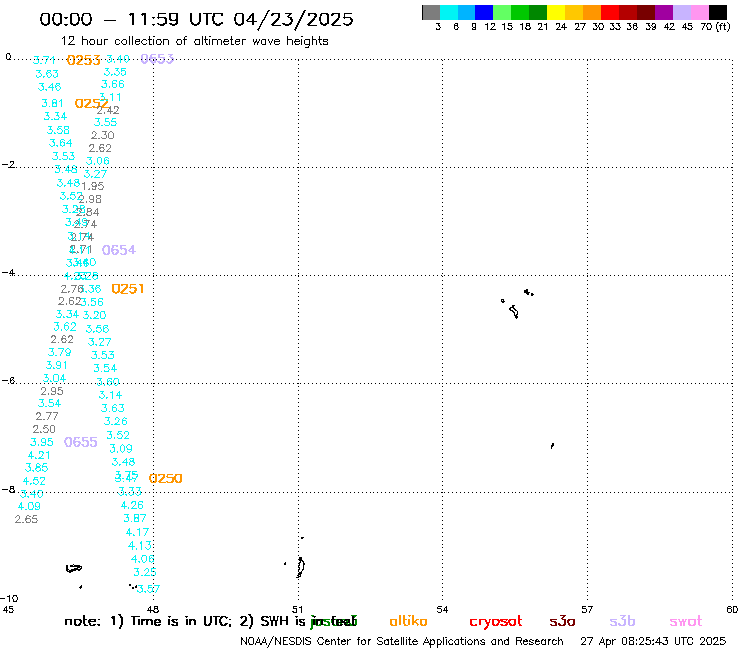740x650 pixels.
Task: Click the gray value 2.77
Action: coord(47,416)
